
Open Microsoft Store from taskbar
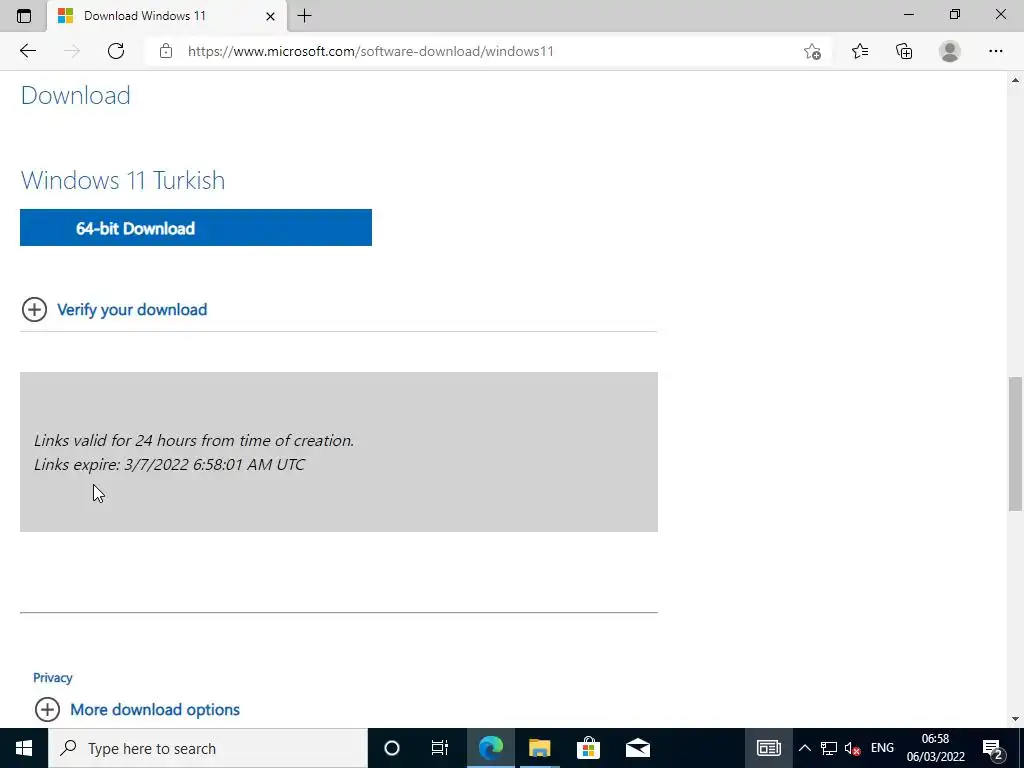[x=588, y=748]
